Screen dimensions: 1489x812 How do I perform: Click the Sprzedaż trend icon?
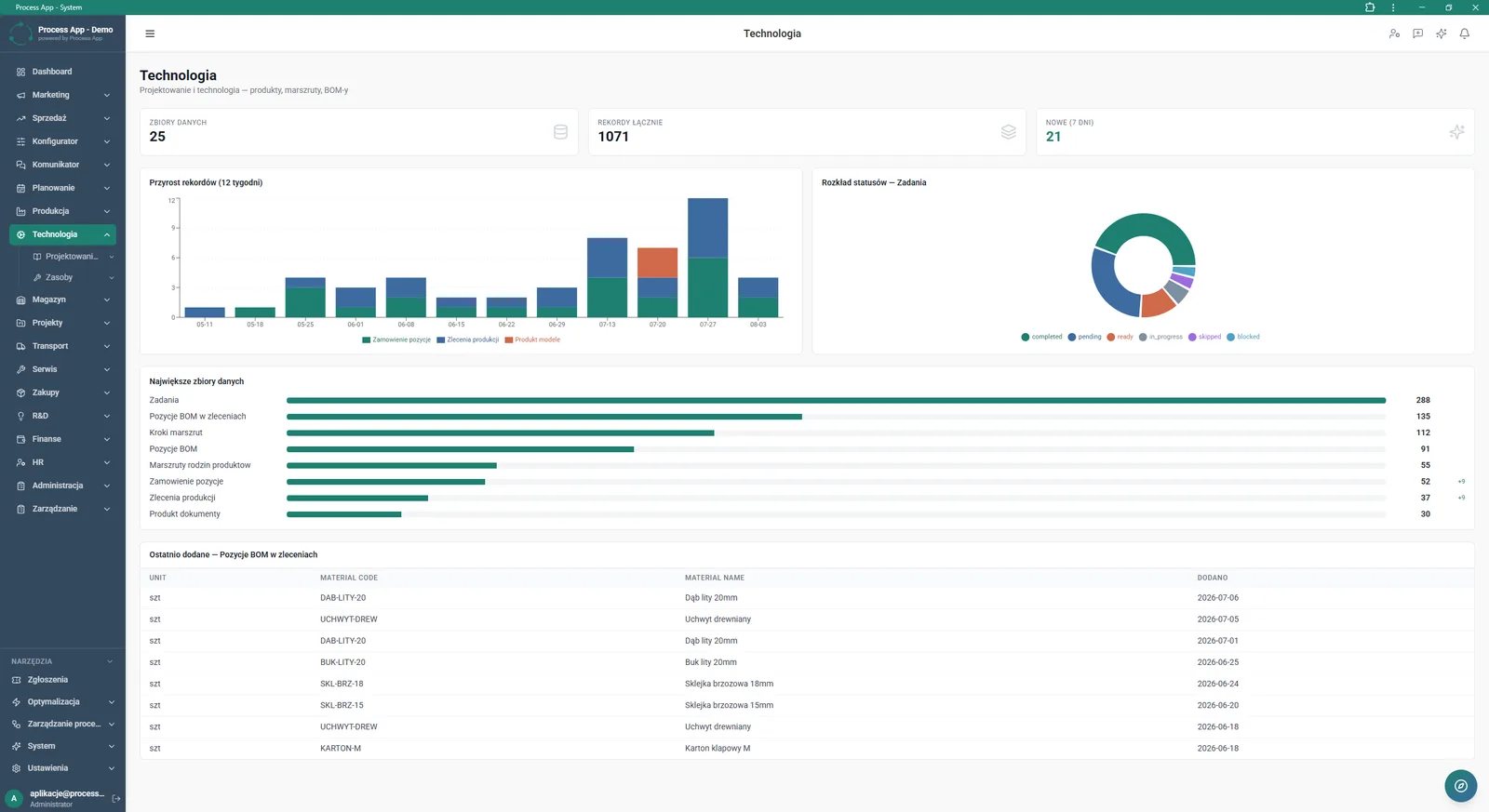click(20, 118)
